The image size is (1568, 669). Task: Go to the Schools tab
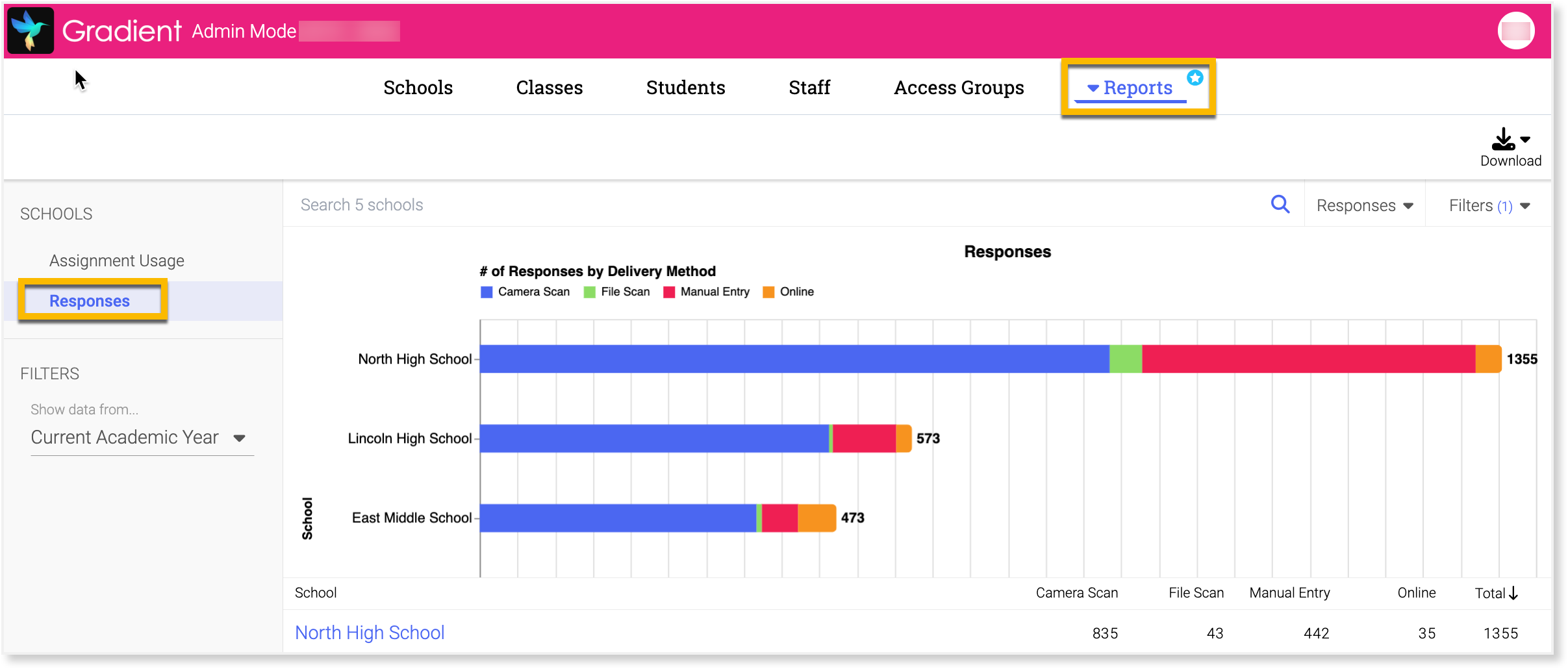click(x=418, y=88)
